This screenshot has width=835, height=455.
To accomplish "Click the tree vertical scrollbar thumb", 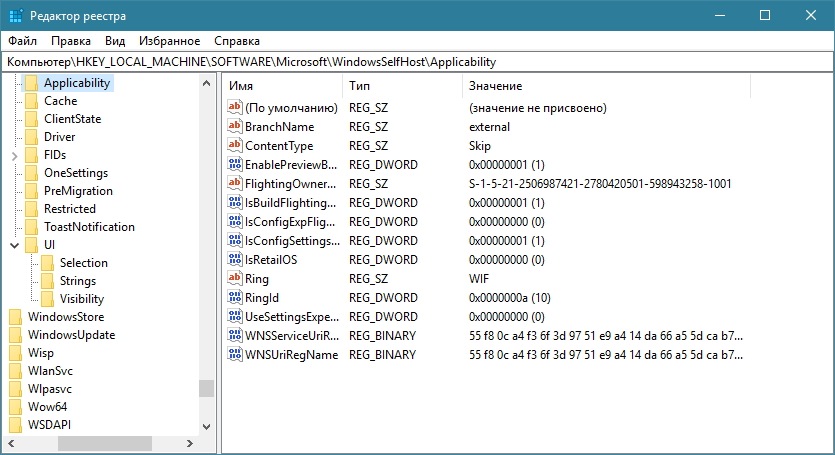I will pyautogui.click(x=207, y=388).
